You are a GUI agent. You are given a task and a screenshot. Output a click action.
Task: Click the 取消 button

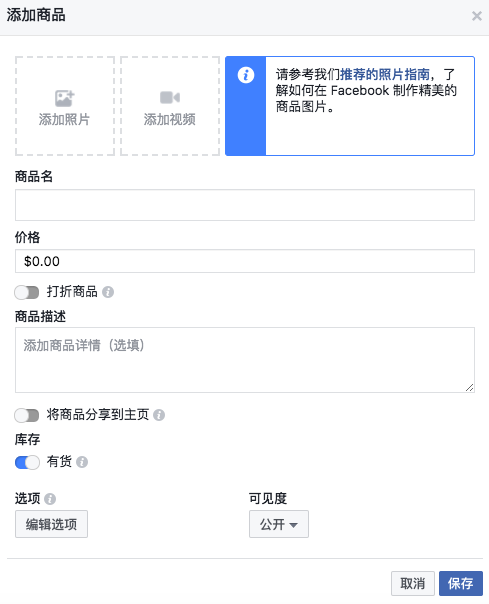click(413, 583)
